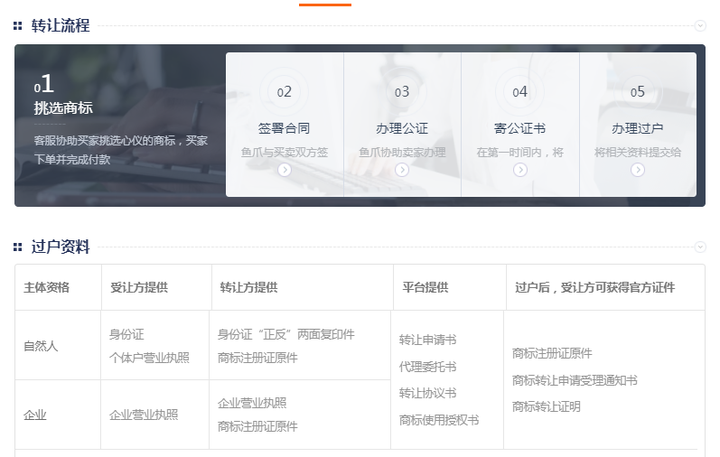Click the 将相关资料提交给 description text
720x457 pixels.
point(637,152)
